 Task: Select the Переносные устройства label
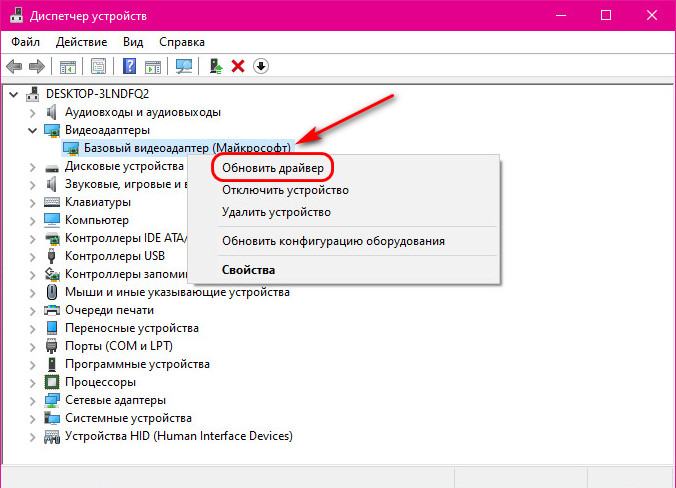click(x=132, y=328)
